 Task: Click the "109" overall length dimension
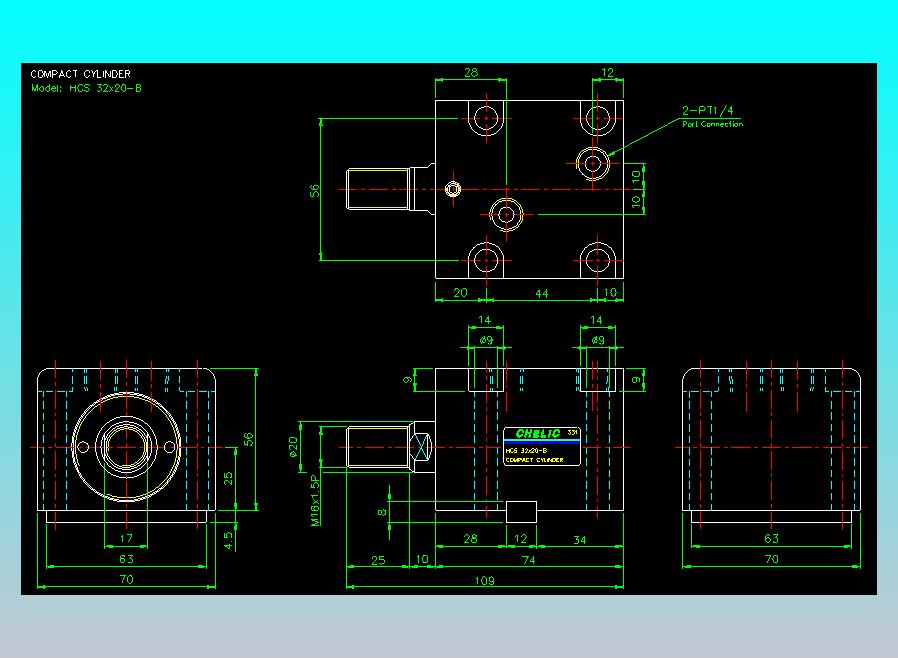point(485,580)
